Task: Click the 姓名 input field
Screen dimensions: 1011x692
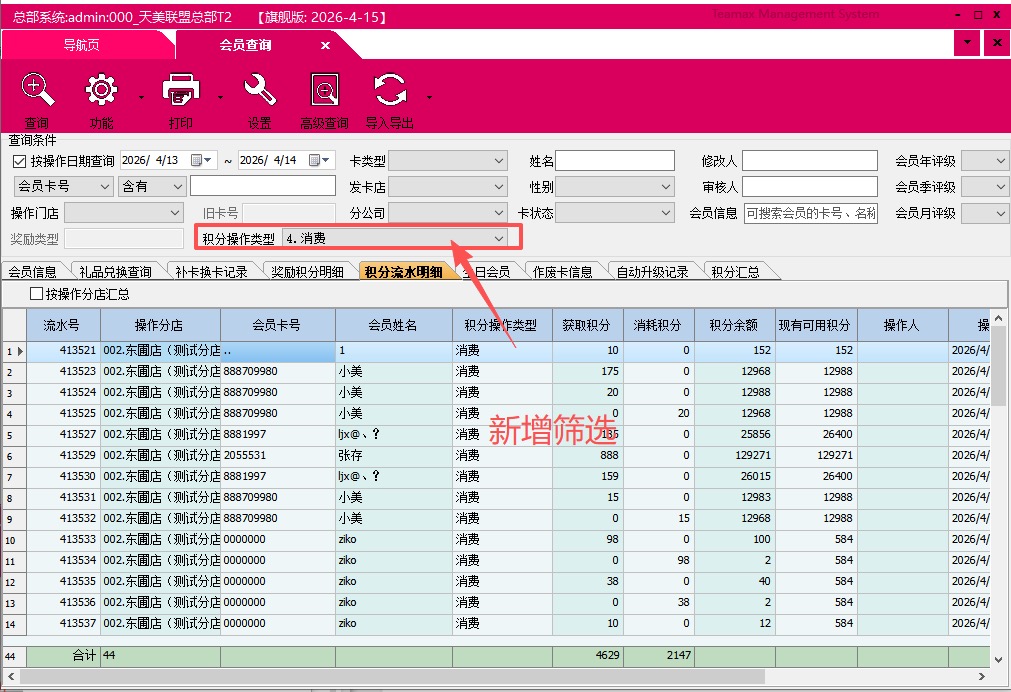Action: click(615, 161)
